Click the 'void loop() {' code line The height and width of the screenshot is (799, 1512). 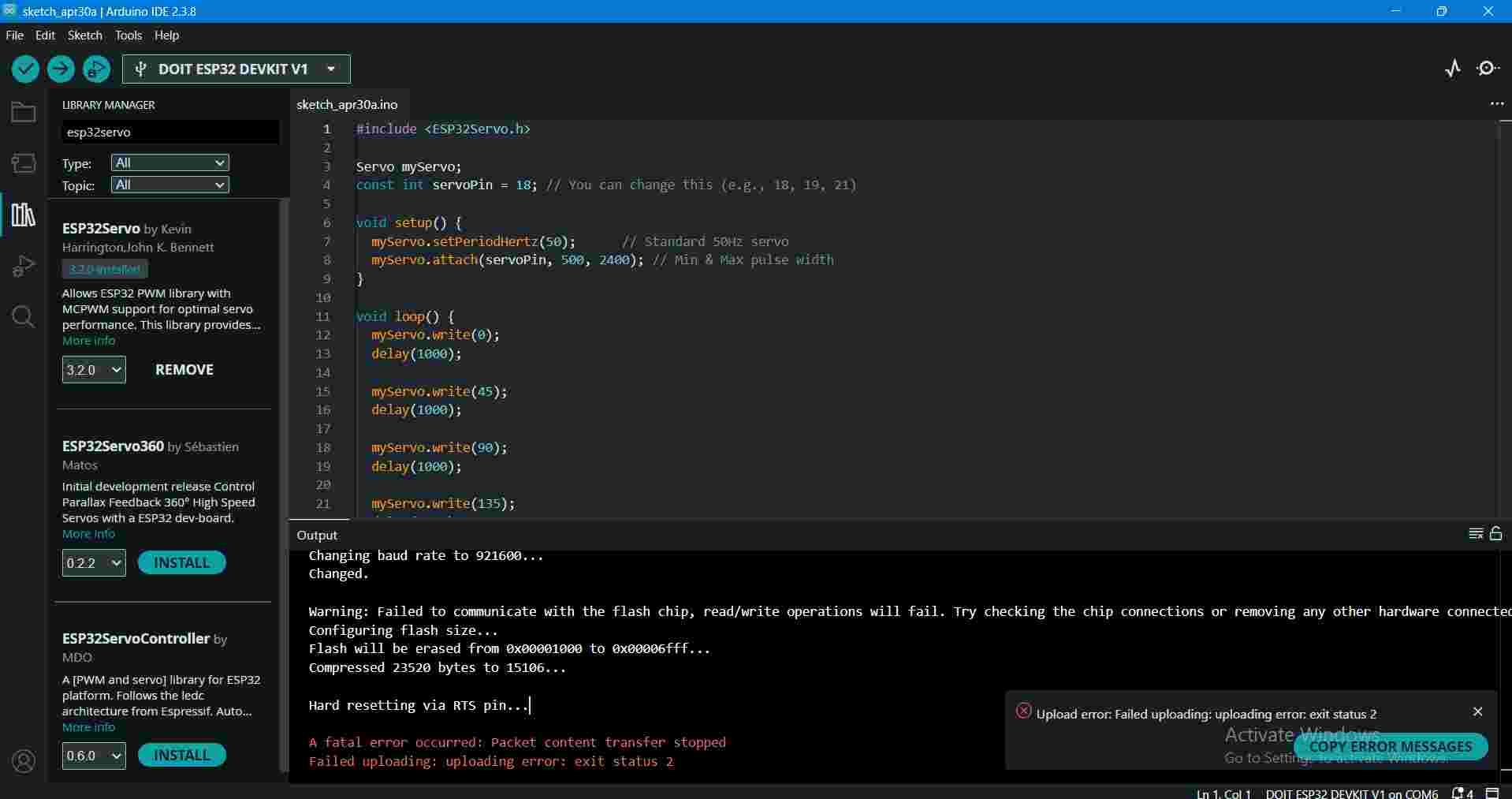(x=405, y=316)
